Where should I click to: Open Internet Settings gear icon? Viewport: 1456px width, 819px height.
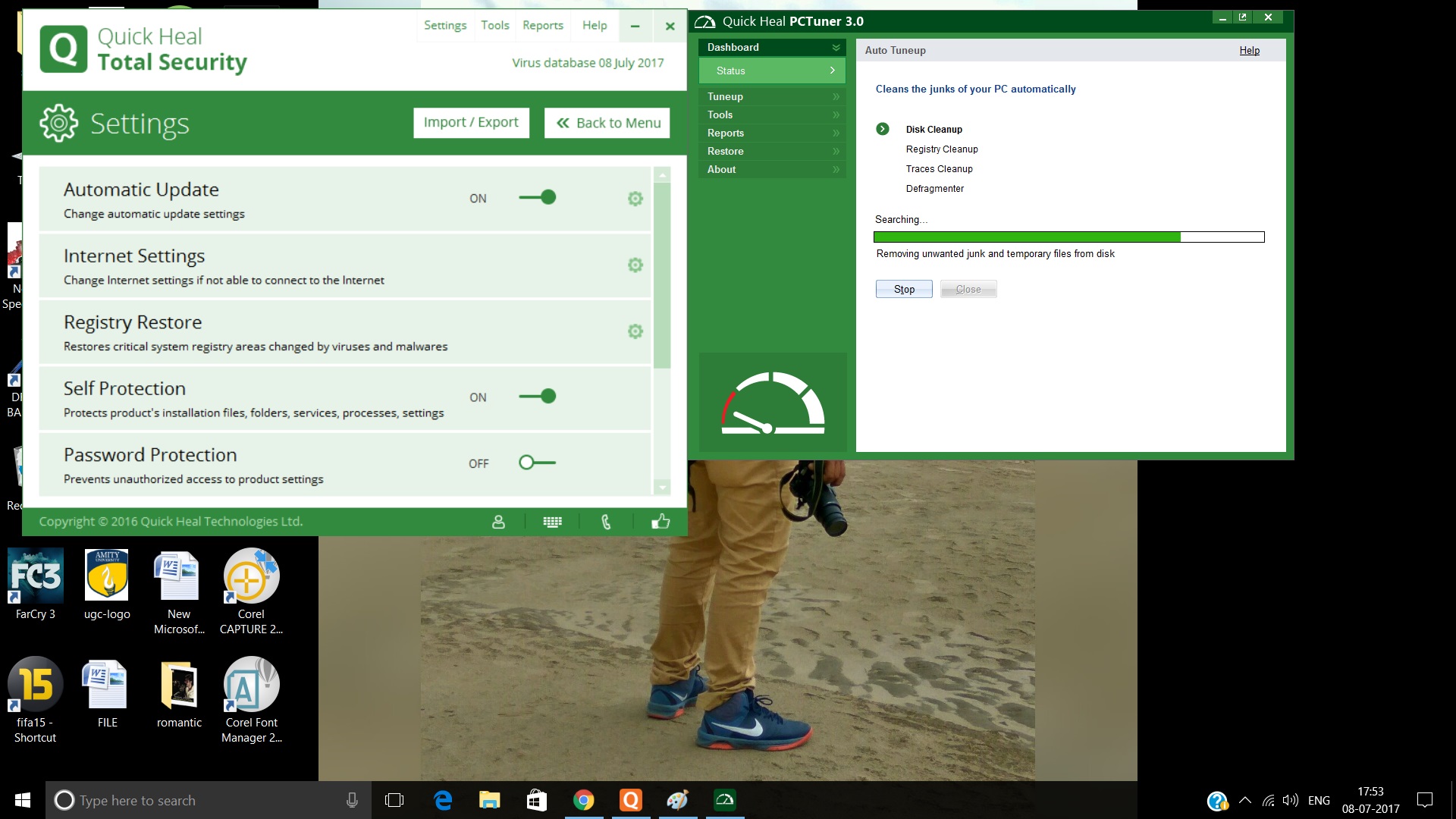635,265
